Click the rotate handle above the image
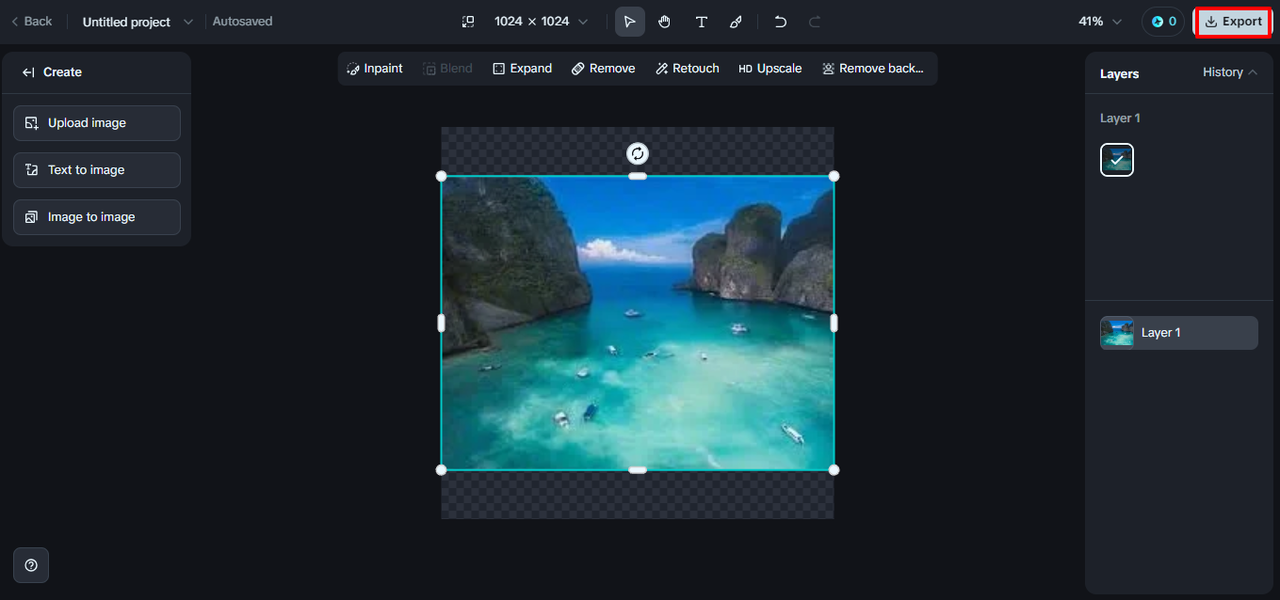Viewport: 1280px width, 600px height. tap(637, 153)
